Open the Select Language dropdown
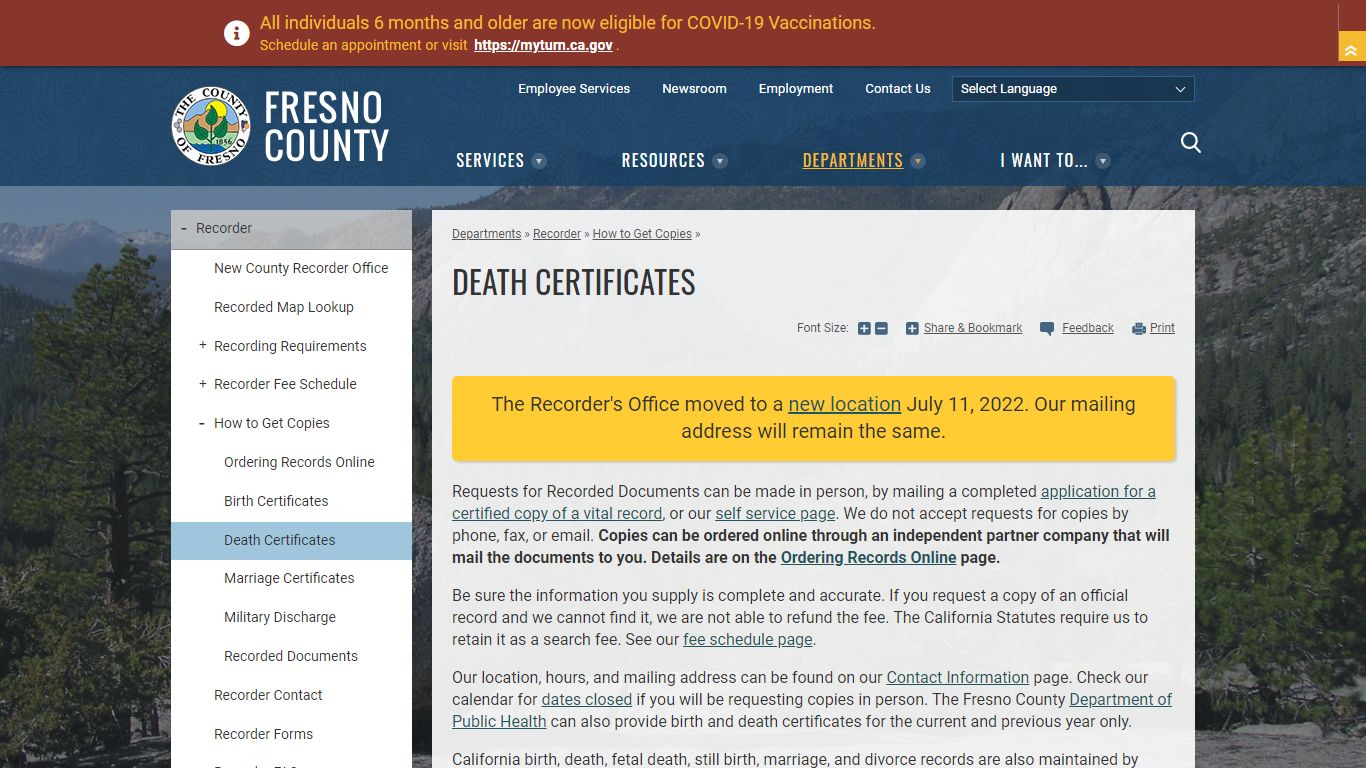The width and height of the screenshot is (1366, 768). 1073,89
